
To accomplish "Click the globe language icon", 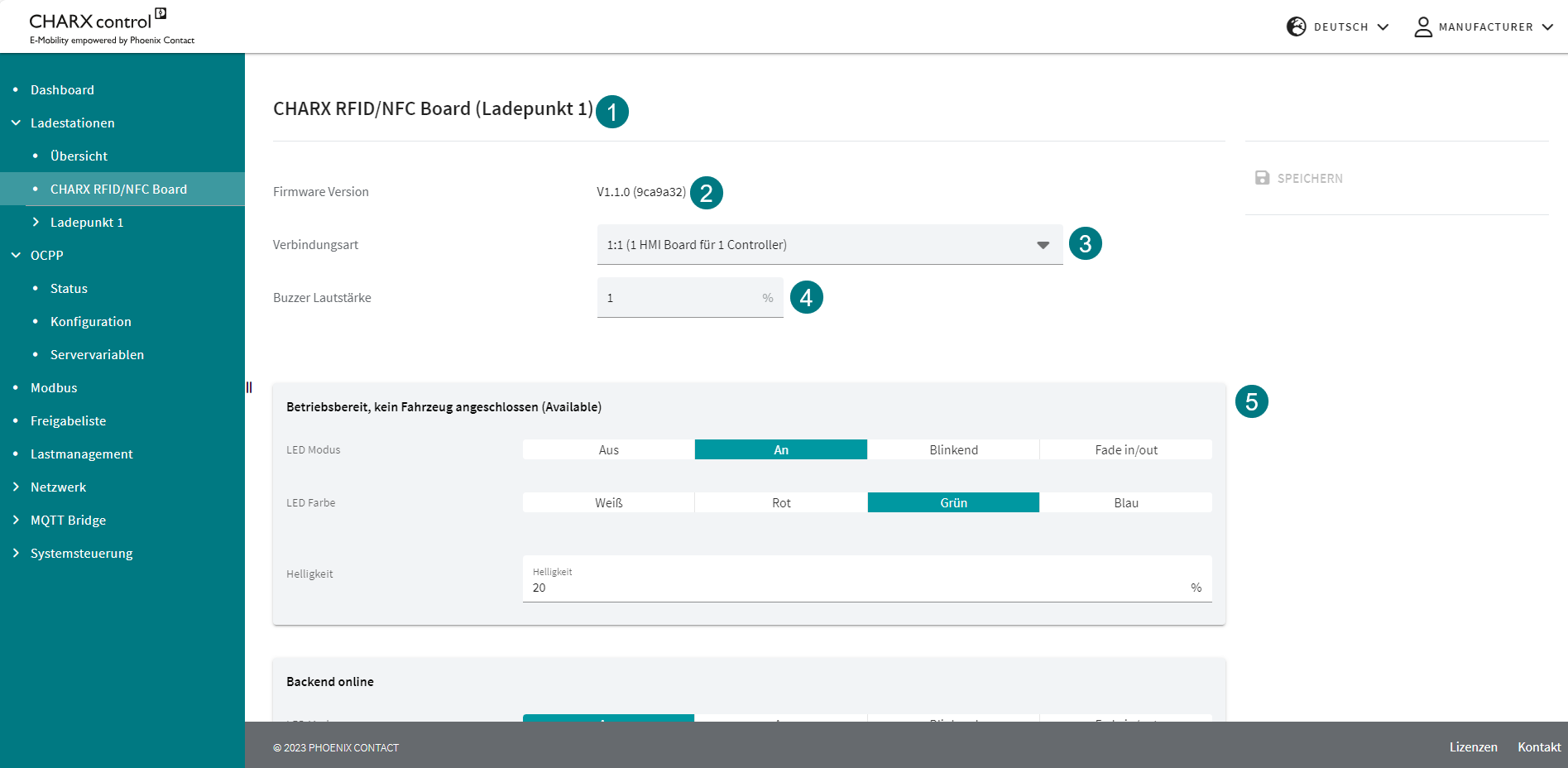I will [1296, 26].
